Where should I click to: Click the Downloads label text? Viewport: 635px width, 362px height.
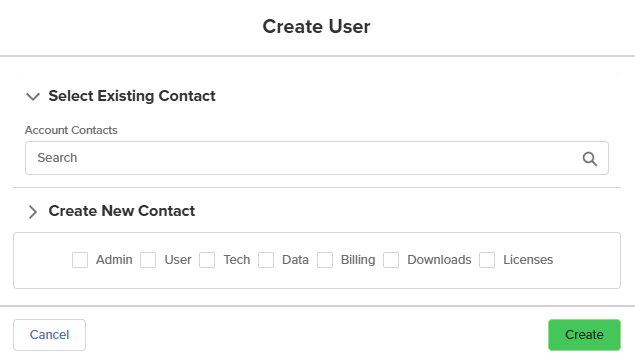tap(439, 260)
